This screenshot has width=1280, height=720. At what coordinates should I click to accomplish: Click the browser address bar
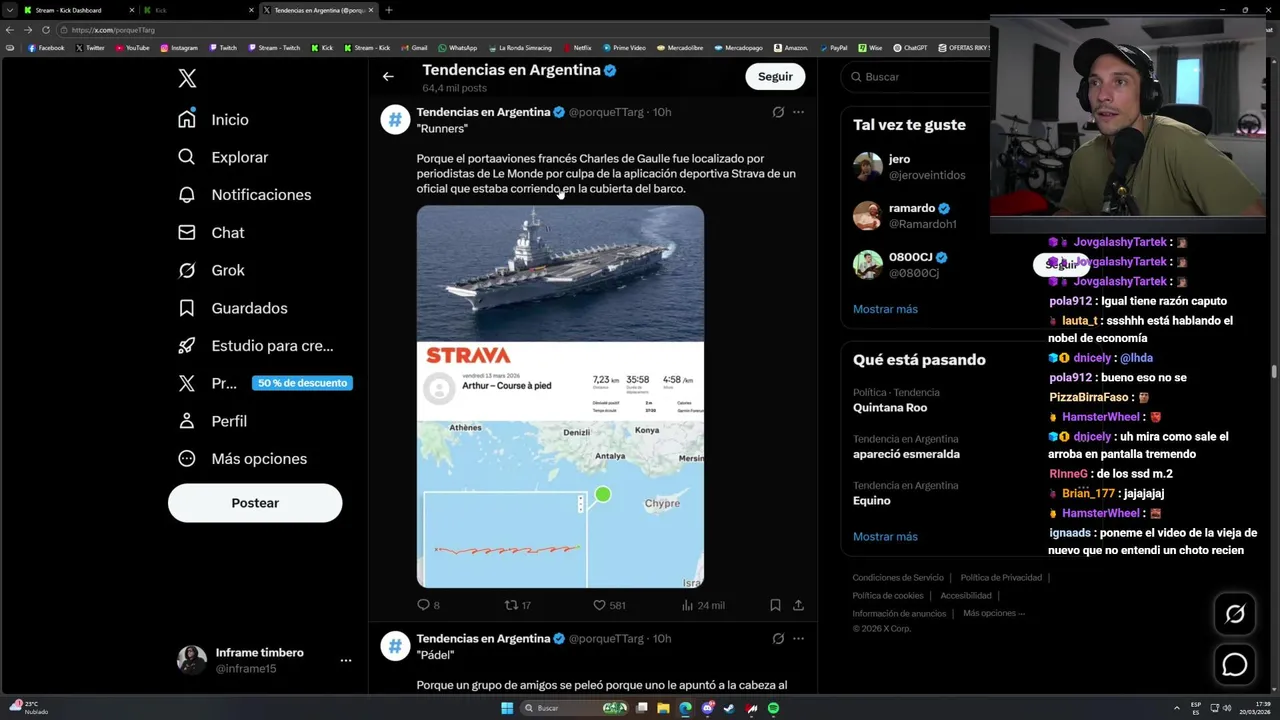[x=520, y=30]
